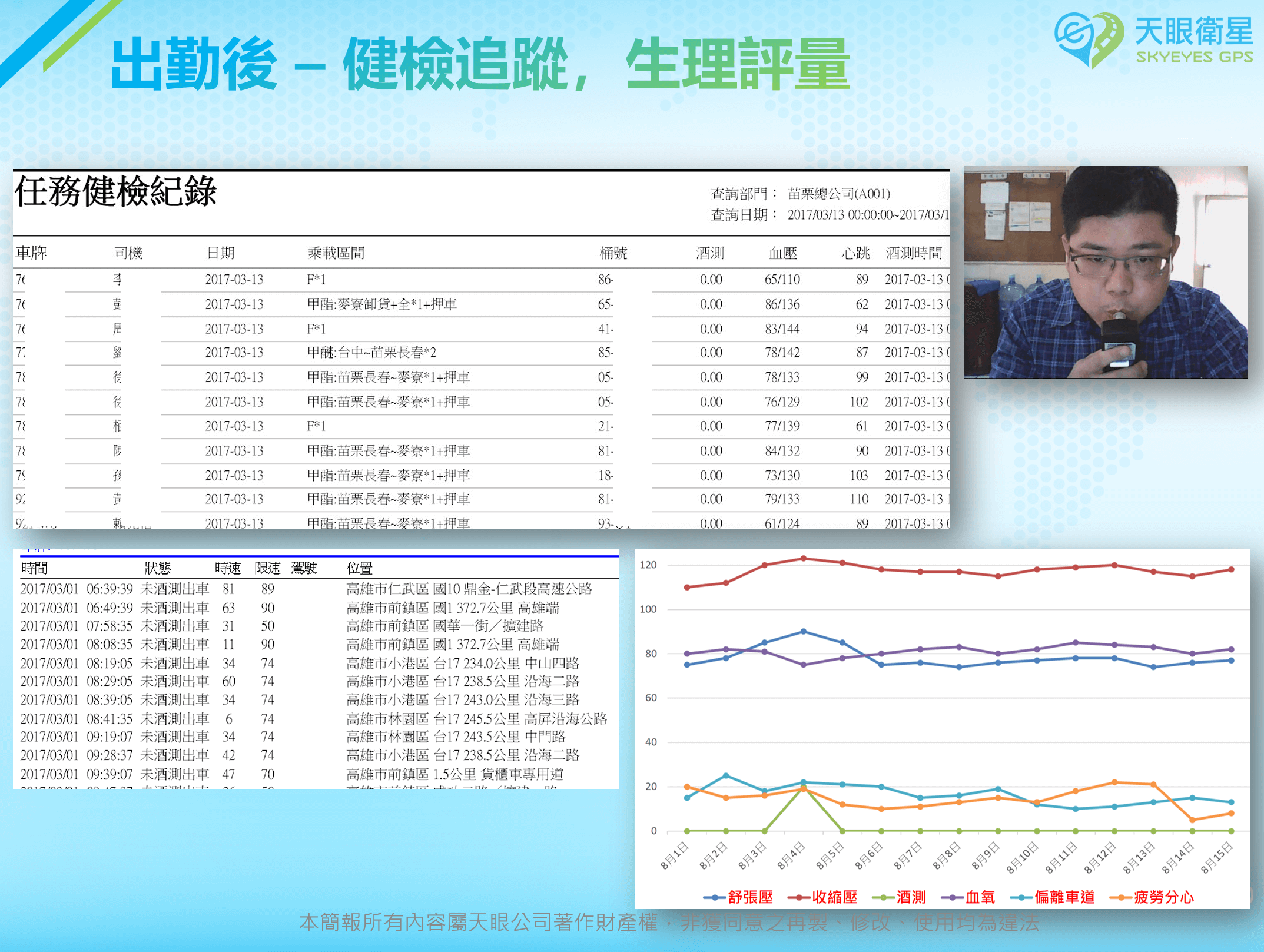Click the 8月15日 axis label
This screenshot has width=1264, height=952.
(1216, 857)
